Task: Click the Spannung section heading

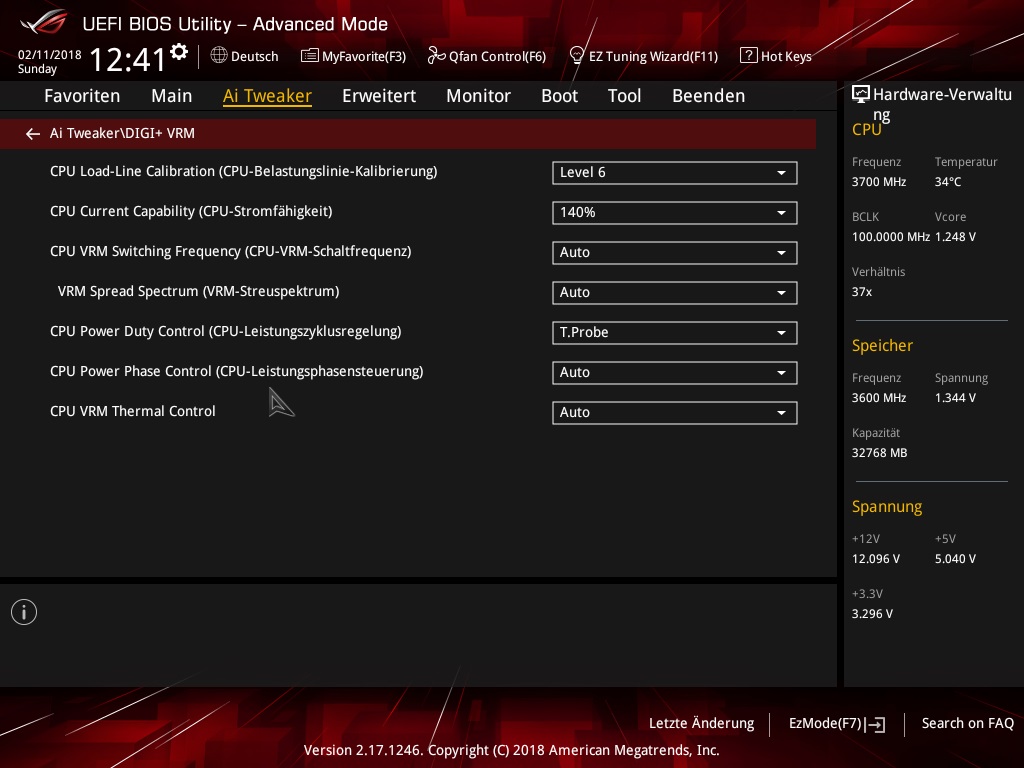Action: point(887,507)
